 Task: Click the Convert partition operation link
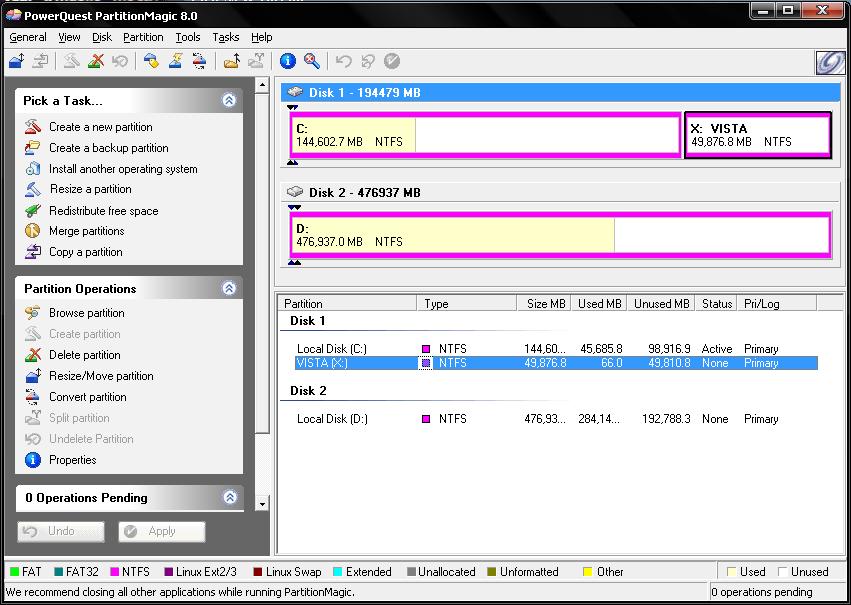coord(88,397)
